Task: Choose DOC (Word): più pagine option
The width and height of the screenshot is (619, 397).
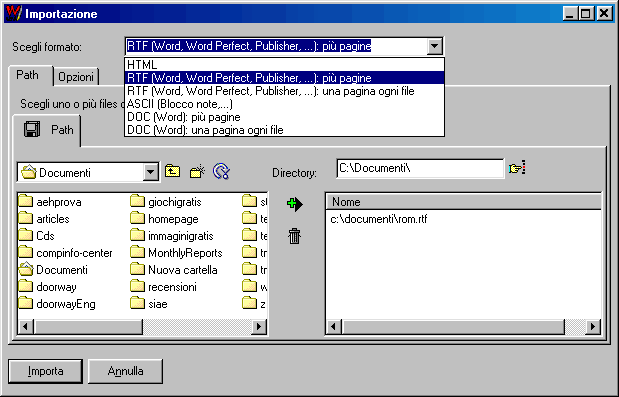Action: pyautogui.click(x=284, y=117)
